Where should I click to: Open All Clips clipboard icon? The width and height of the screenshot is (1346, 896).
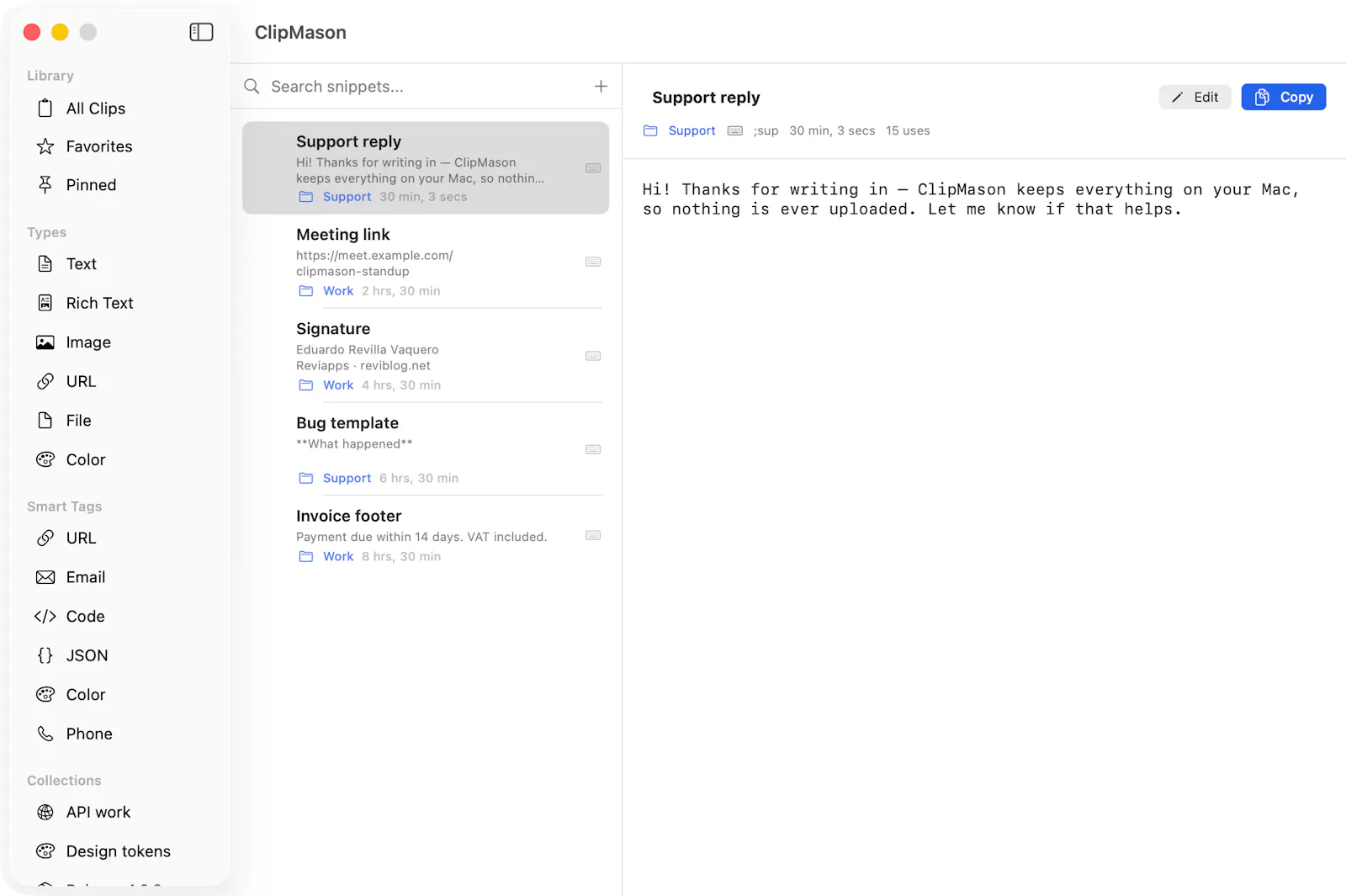(x=45, y=109)
